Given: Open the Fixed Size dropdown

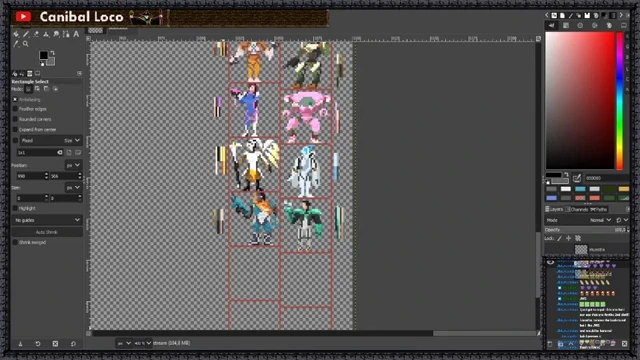Looking at the screenshot, I should 51,140.
